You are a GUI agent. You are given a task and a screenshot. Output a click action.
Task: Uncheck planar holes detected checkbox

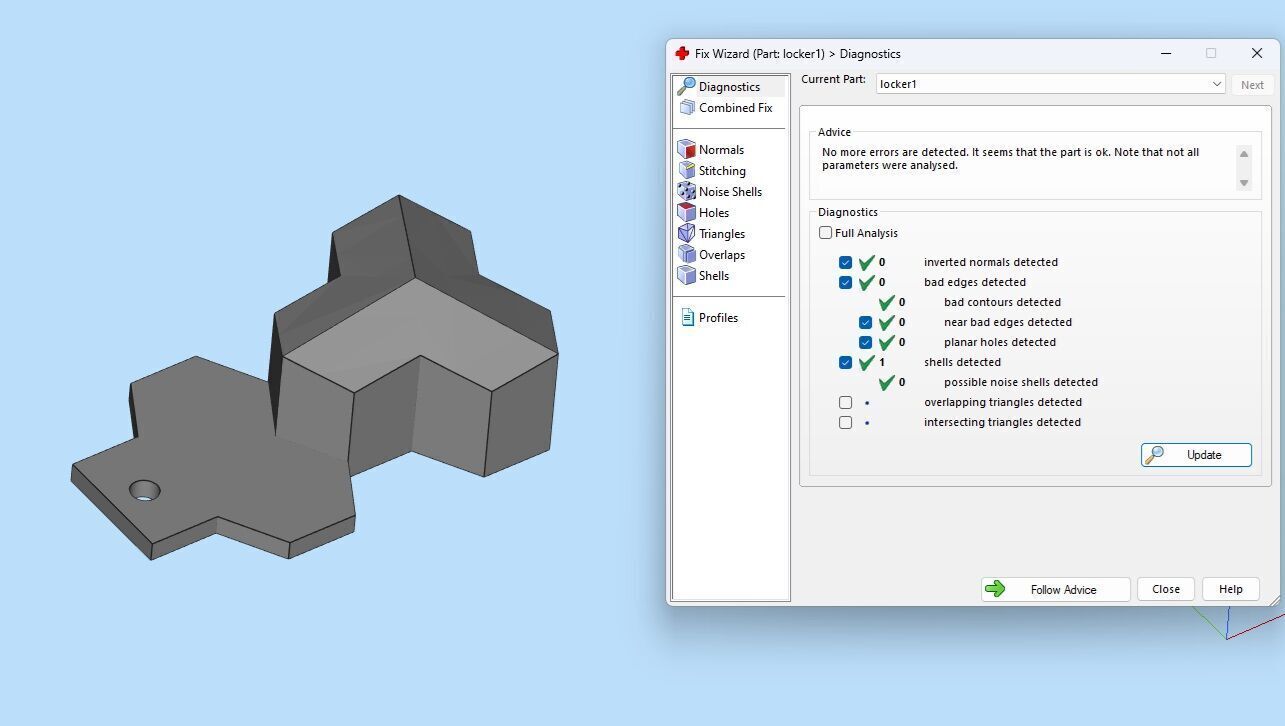point(865,342)
